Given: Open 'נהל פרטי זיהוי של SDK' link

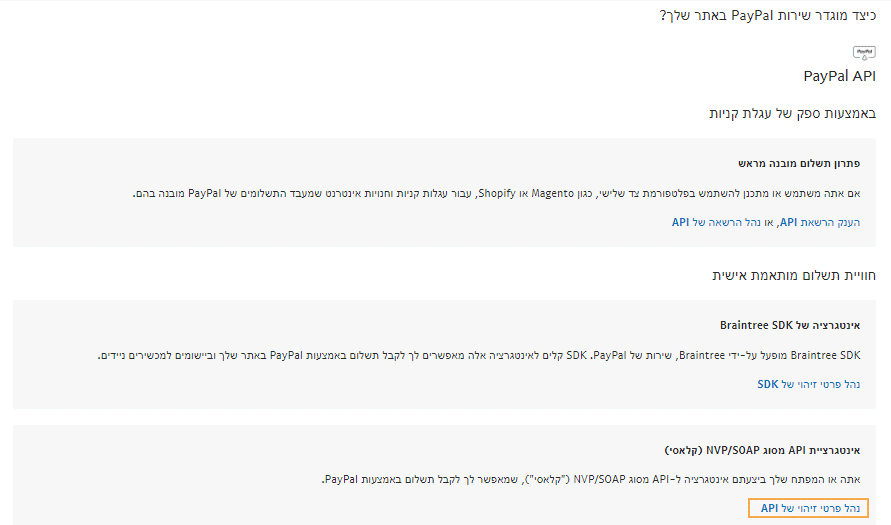Looking at the screenshot, I should [809, 384].
